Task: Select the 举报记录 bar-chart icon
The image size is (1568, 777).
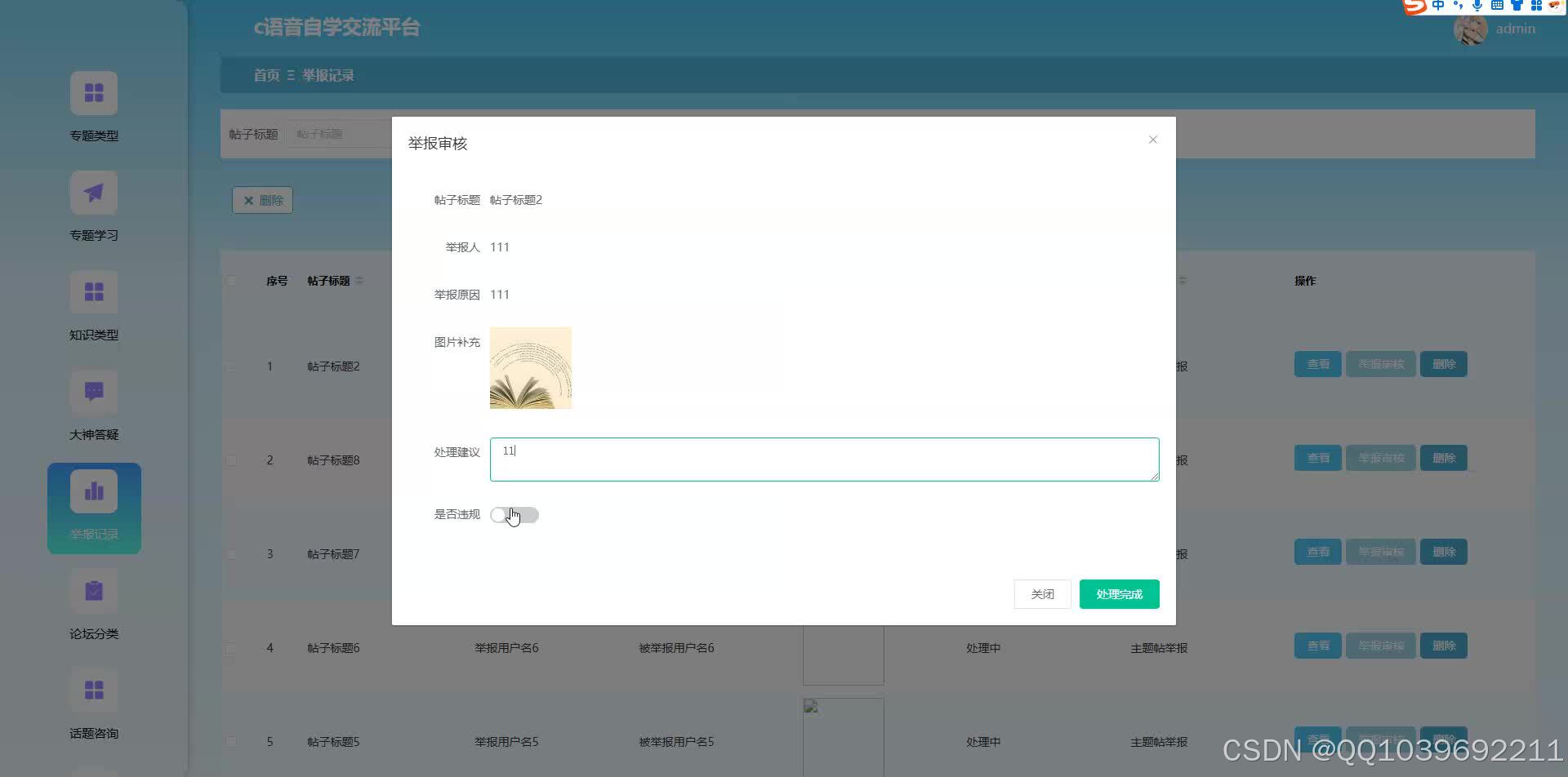Action: [x=94, y=490]
